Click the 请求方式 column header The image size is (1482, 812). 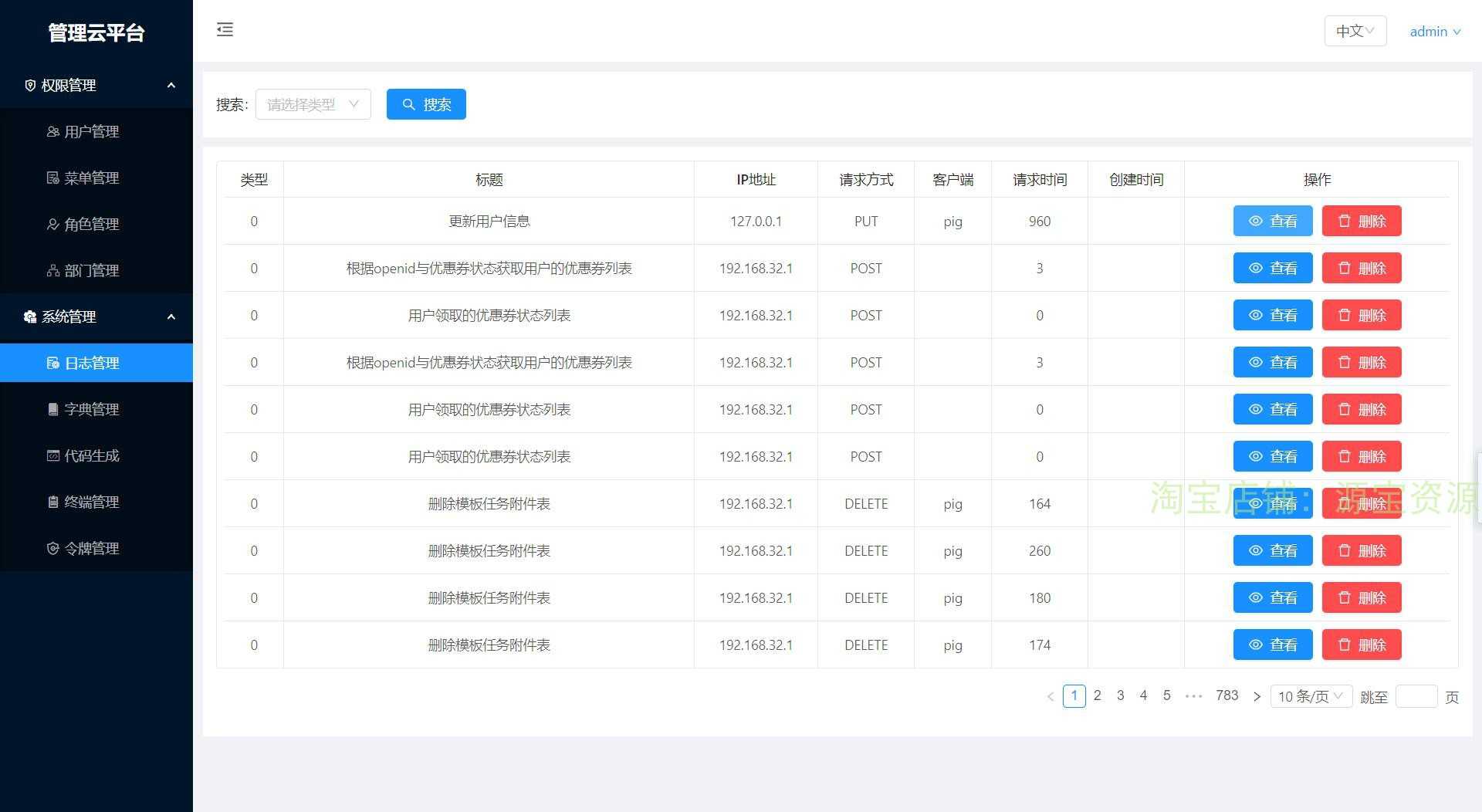(866, 179)
